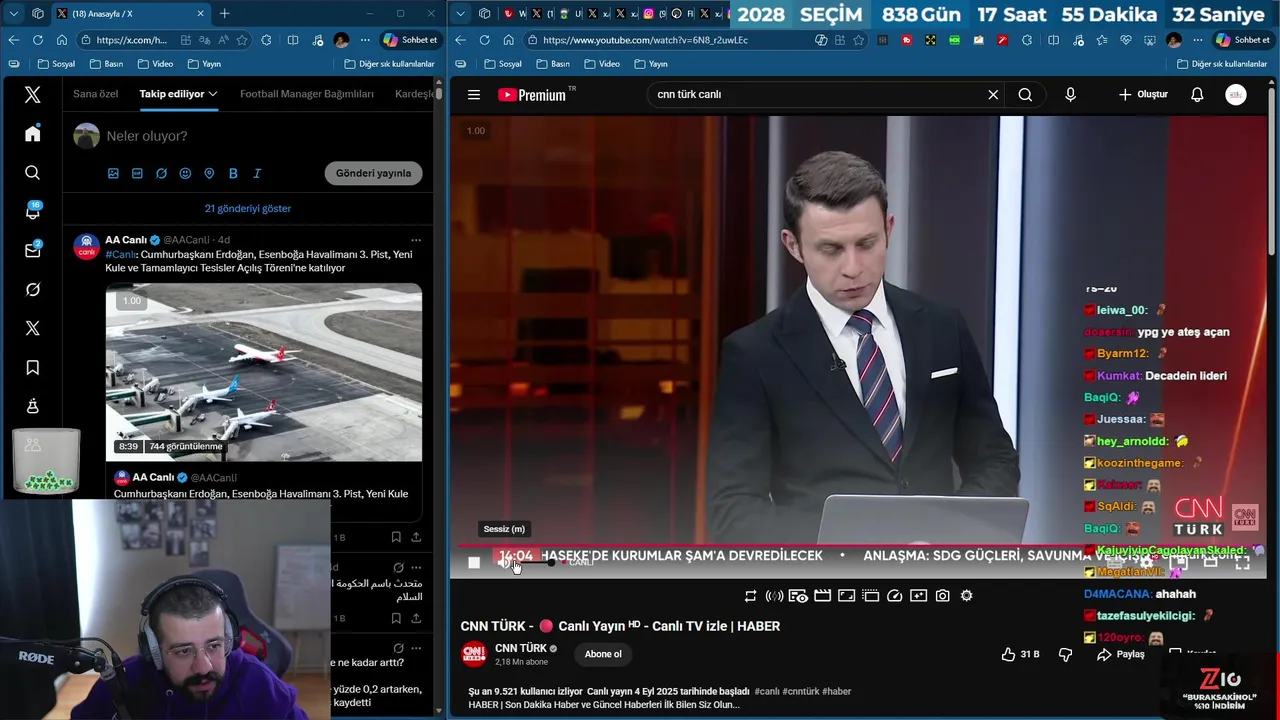Enter fullscreen on the YouTube player

1242,562
